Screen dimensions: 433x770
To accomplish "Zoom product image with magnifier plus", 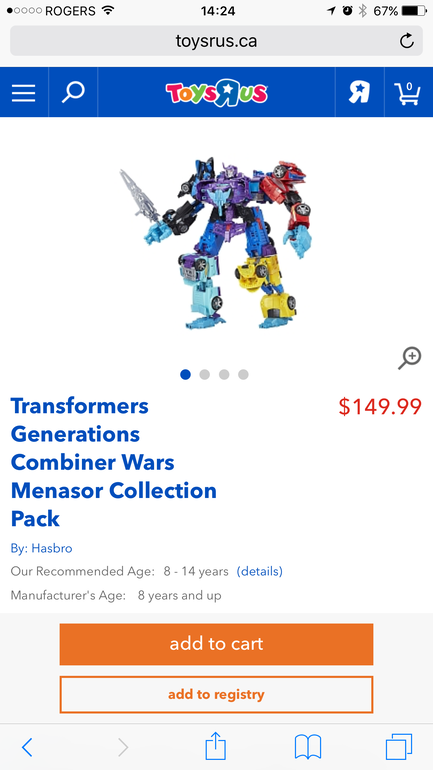I will [409, 358].
